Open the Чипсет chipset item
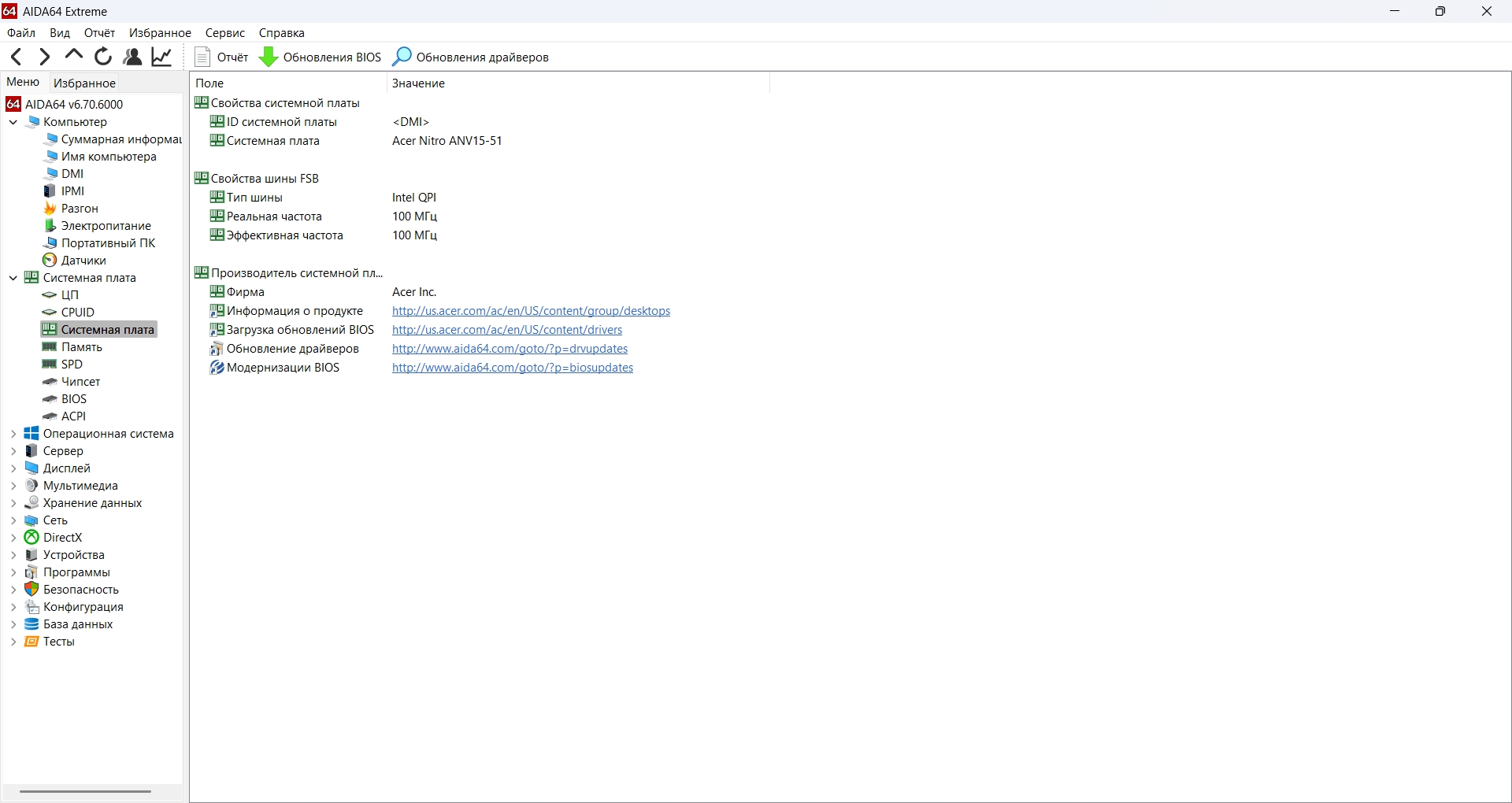Image resolution: width=1512 pixels, height=803 pixels. click(x=72, y=382)
